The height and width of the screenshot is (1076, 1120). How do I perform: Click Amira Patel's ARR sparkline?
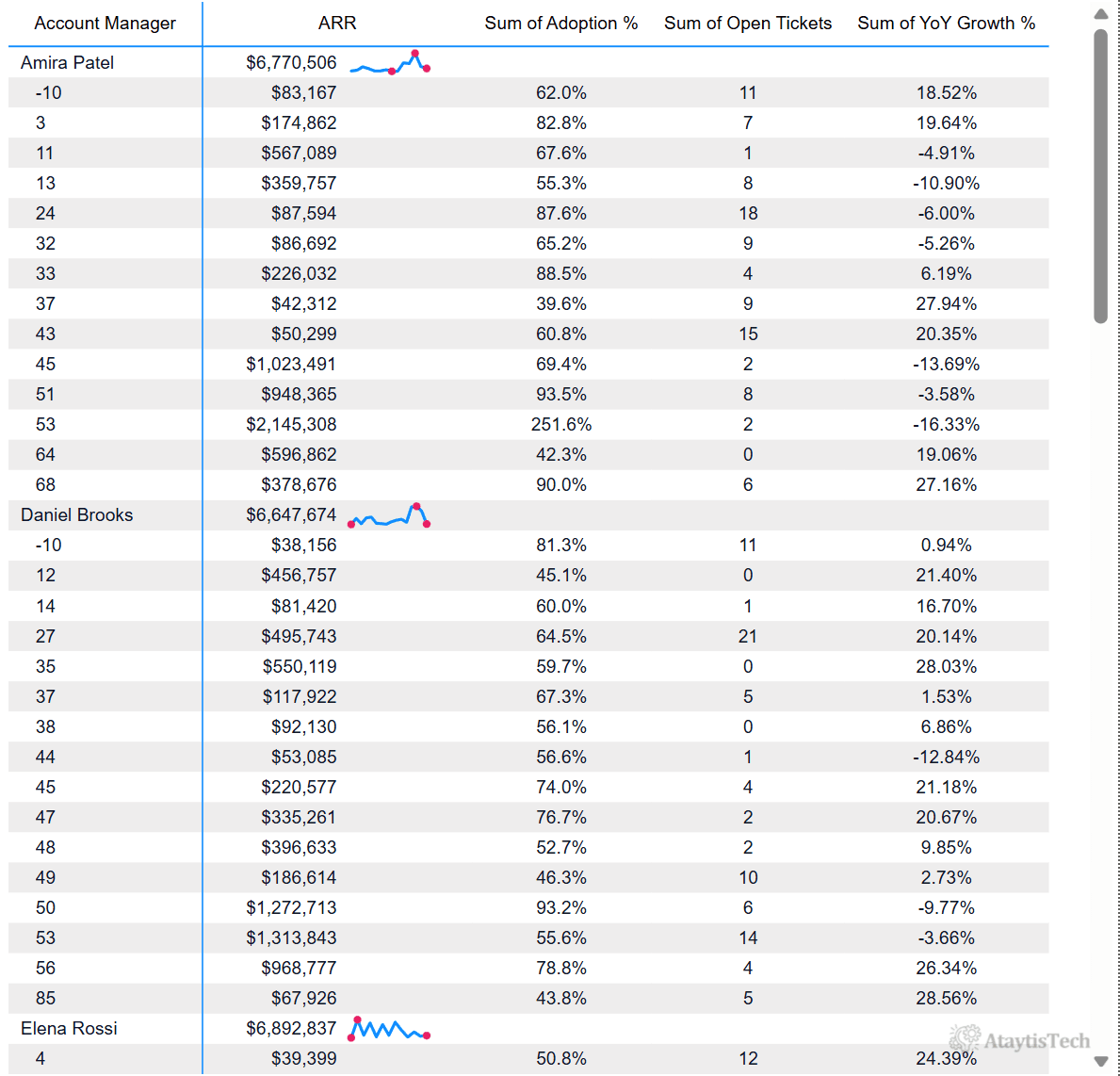pos(389,63)
